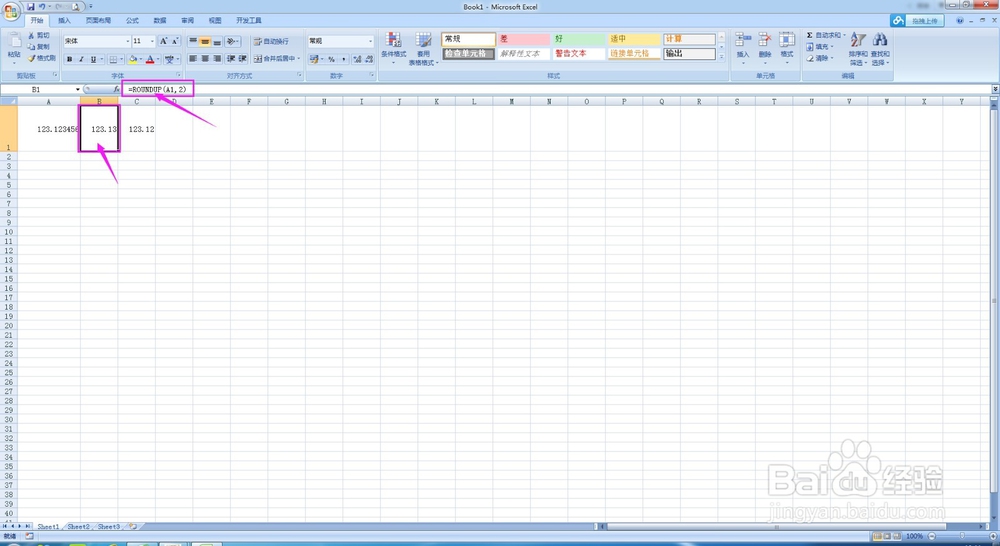Switch to 开发工具 ribbon tab
Viewport: 1000px width, 546px height.
pyautogui.click(x=249, y=20)
